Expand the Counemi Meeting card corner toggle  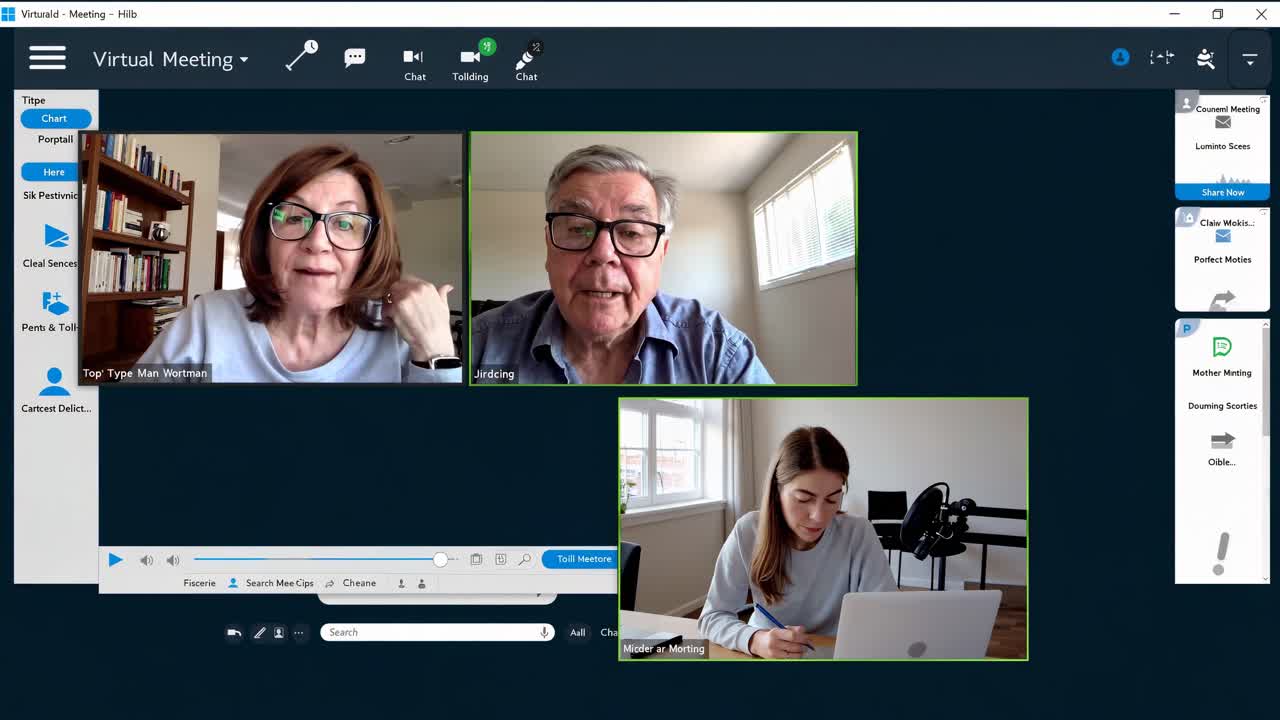coord(1263,100)
